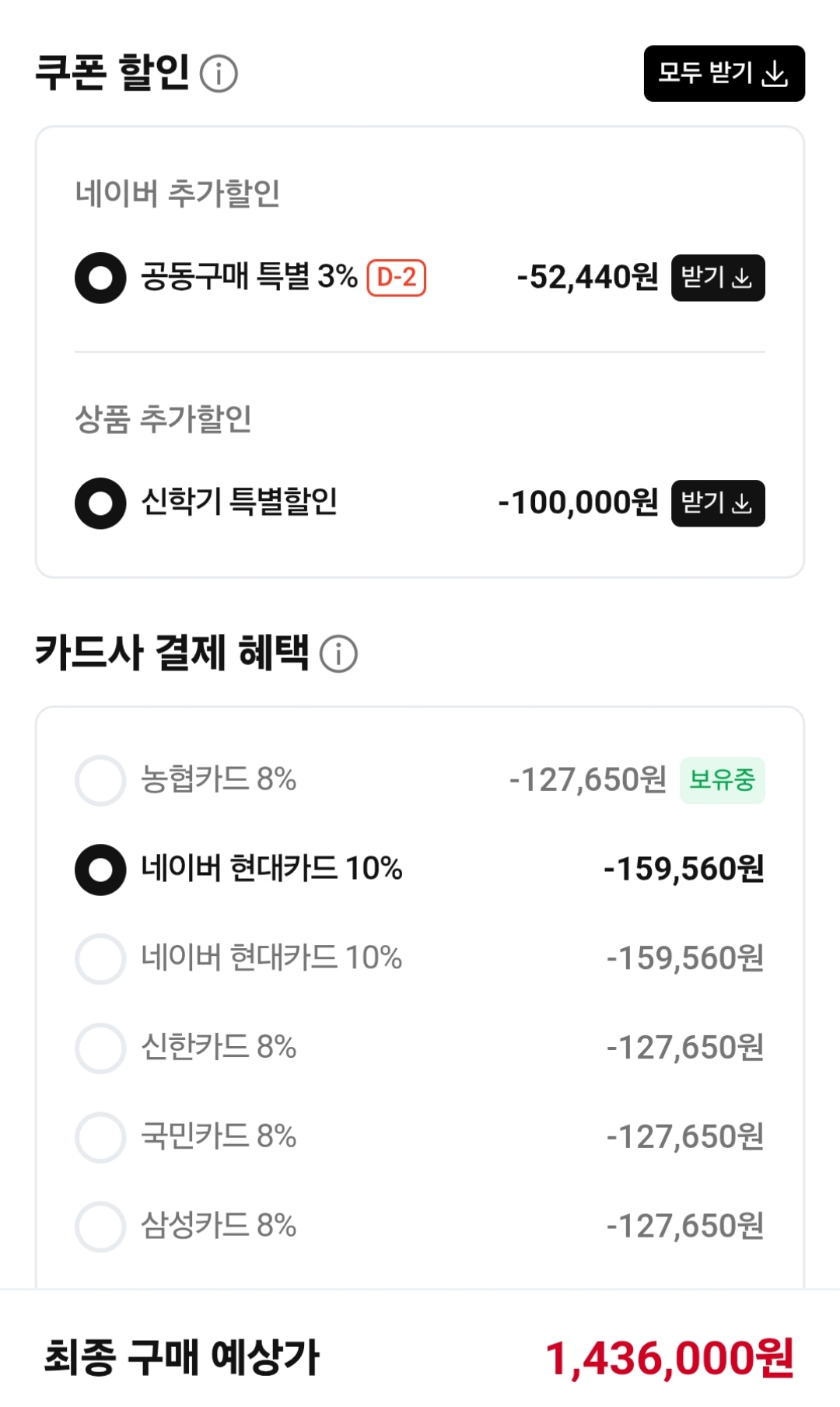Tap the green 보유중 badge
This screenshot has width=840, height=1407.
[x=722, y=780]
